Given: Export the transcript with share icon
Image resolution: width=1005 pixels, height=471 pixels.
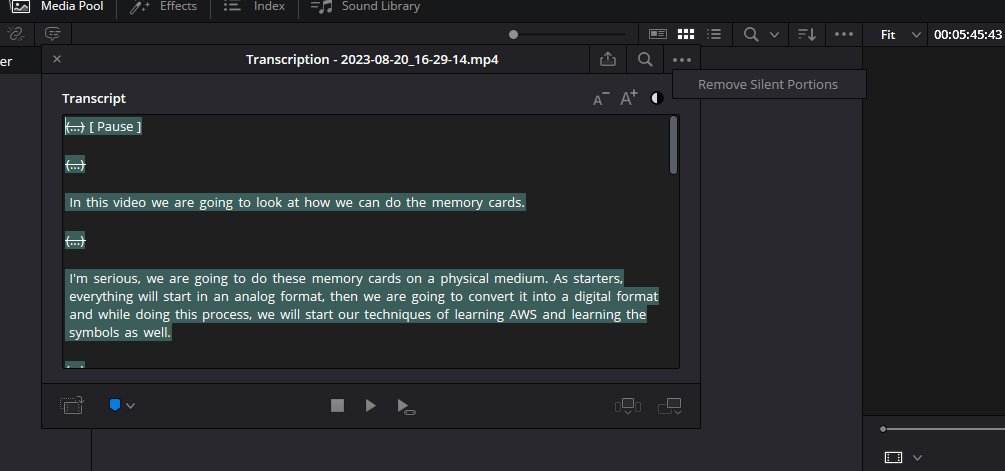Looking at the screenshot, I should coord(608,60).
